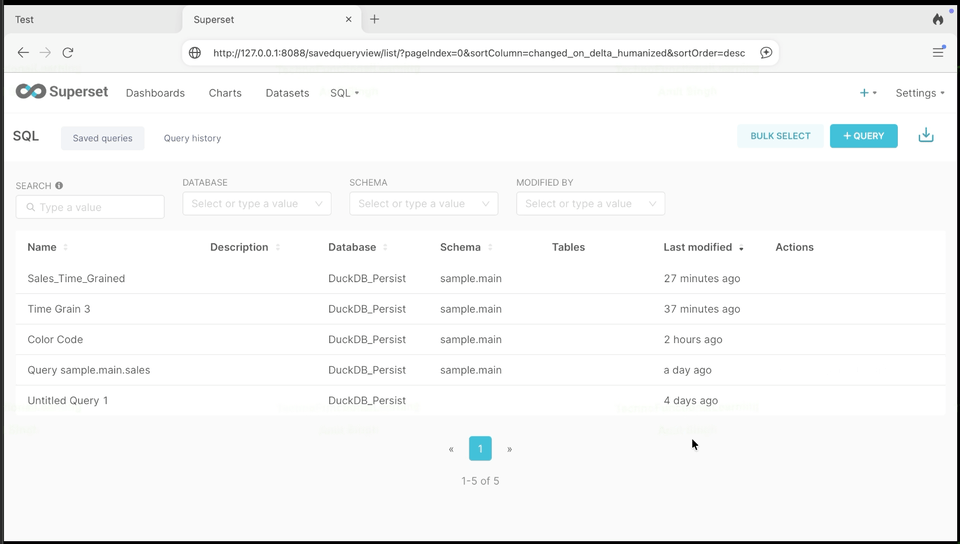The image size is (960, 544).
Task: Open the Schema filter dropdown
Action: 424,204
